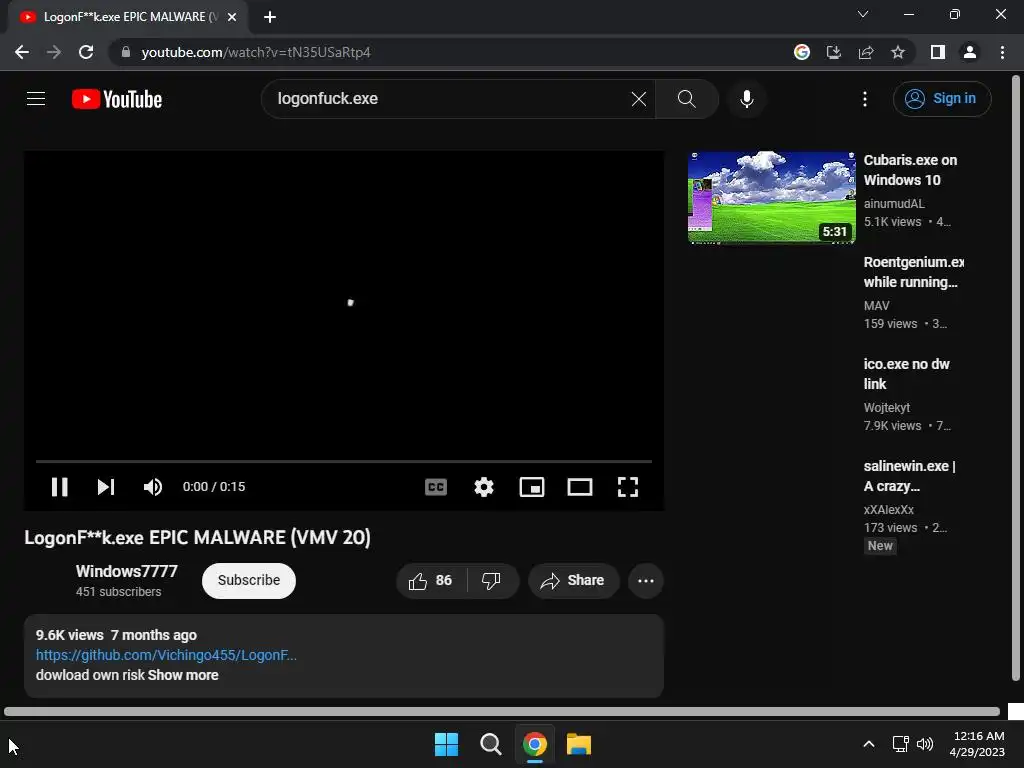This screenshot has width=1024, height=768.
Task: Open the YouTube hamburger guide menu
Action: pyautogui.click(x=36, y=99)
